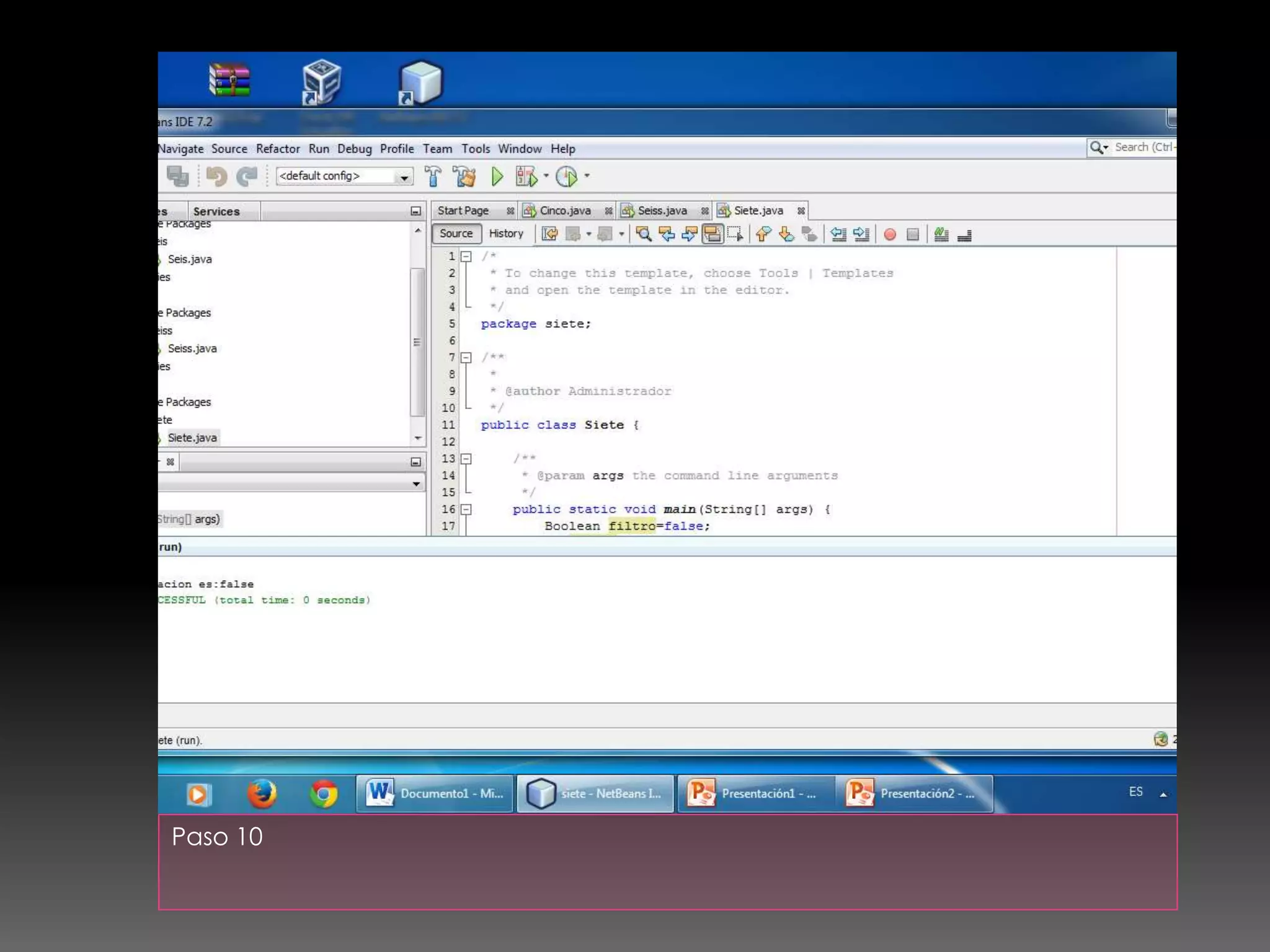Select Seiss.java in the project tree
Screen dimensions: 1270x952
tap(192, 348)
